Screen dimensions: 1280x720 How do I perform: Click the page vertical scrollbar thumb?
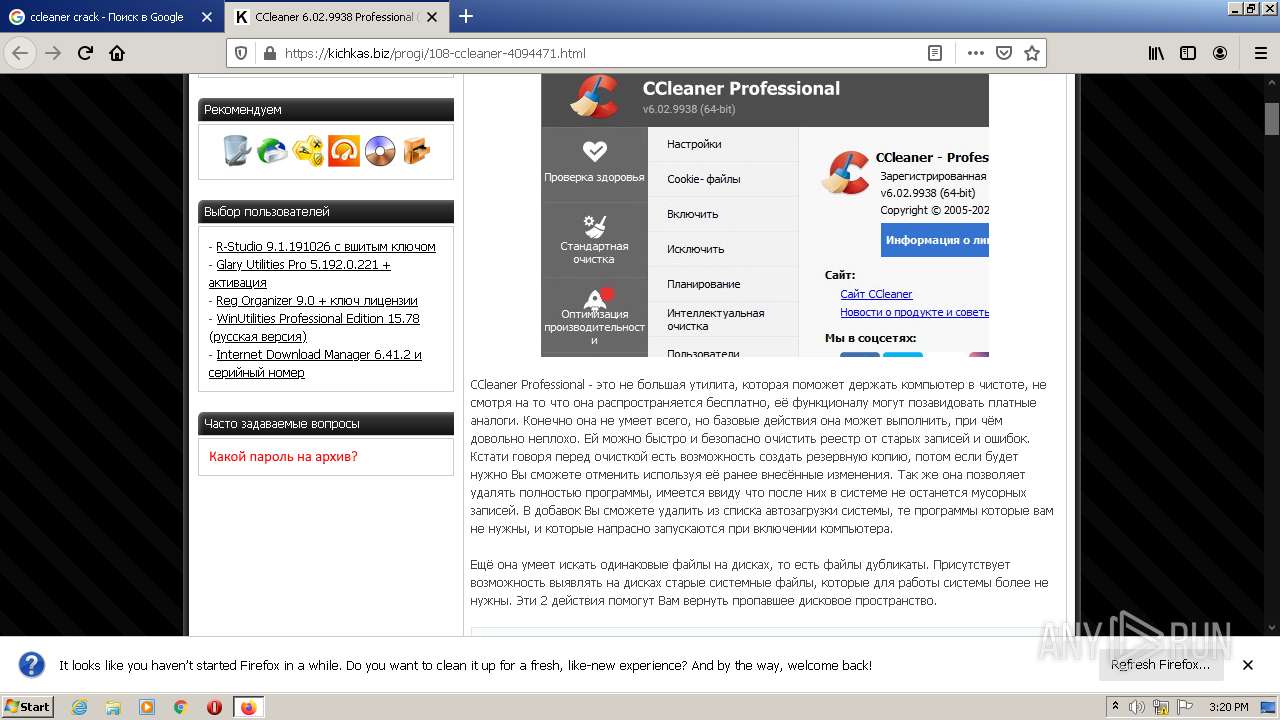tap(1272, 118)
